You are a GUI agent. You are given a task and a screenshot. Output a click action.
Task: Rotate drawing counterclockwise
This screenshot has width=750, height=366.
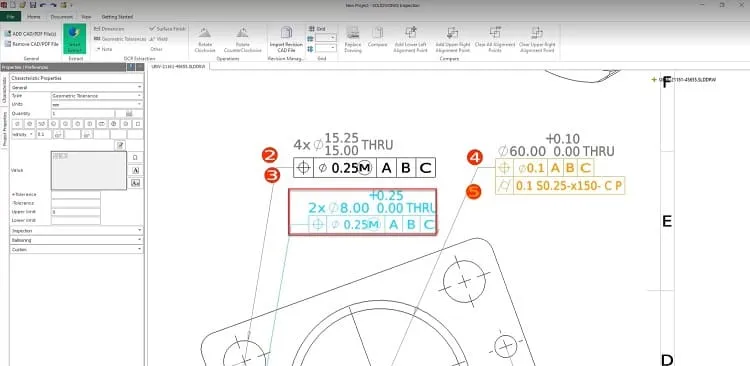click(243, 40)
